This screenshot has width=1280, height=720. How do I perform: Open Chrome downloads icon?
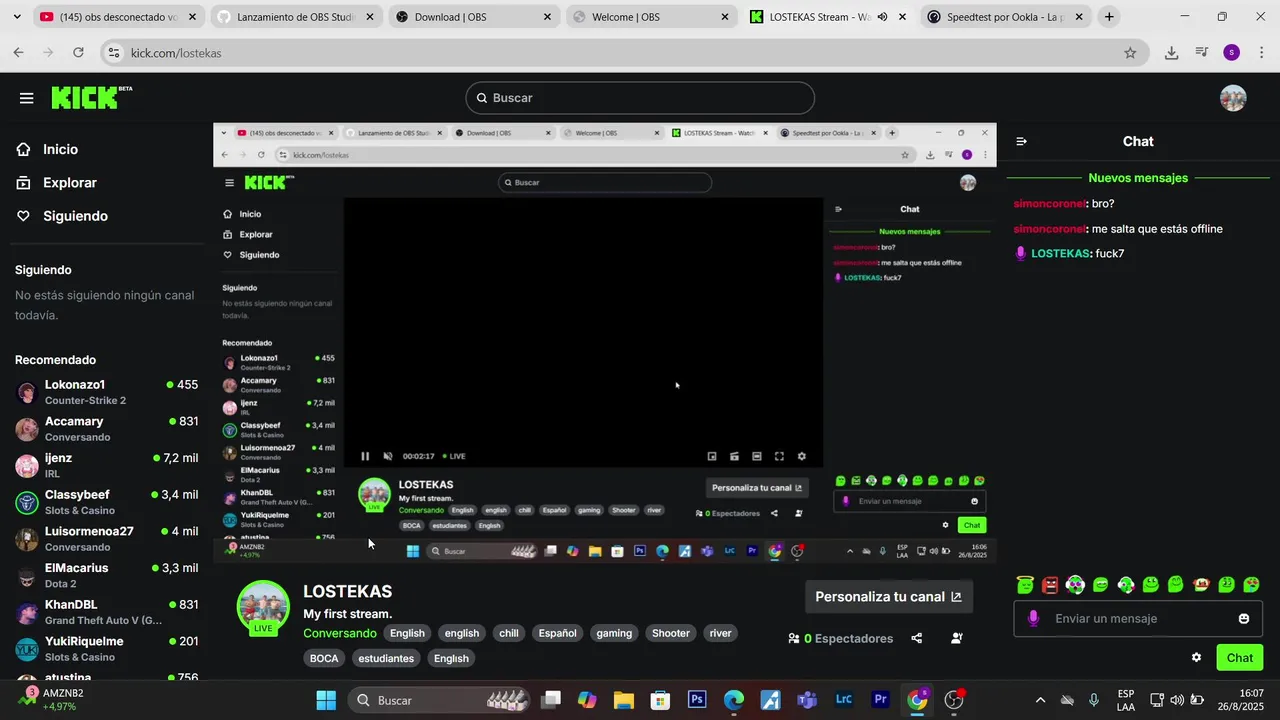pos(1172,53)
